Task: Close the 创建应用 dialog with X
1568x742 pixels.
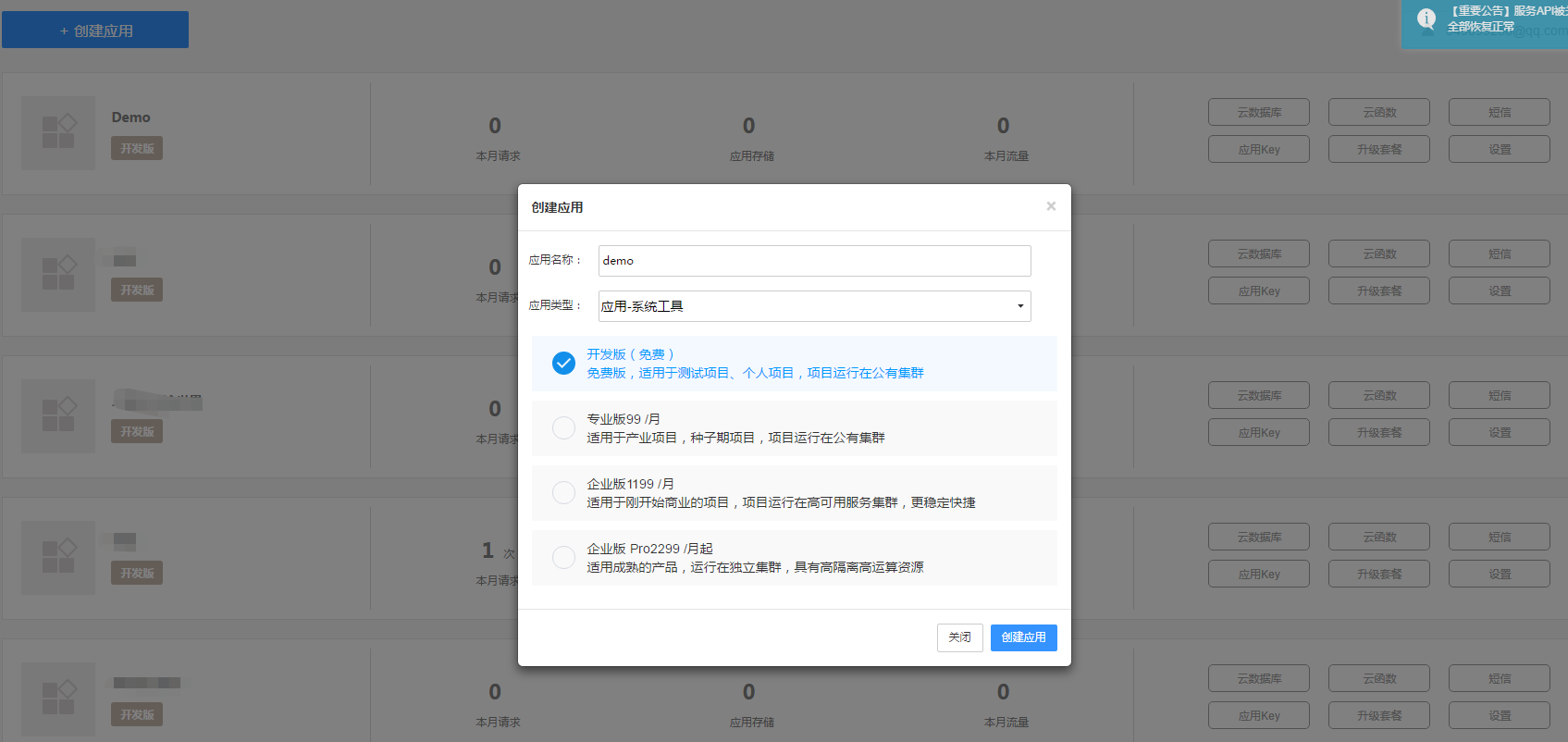Action: pyautogui.click(x=1051, y=206)
